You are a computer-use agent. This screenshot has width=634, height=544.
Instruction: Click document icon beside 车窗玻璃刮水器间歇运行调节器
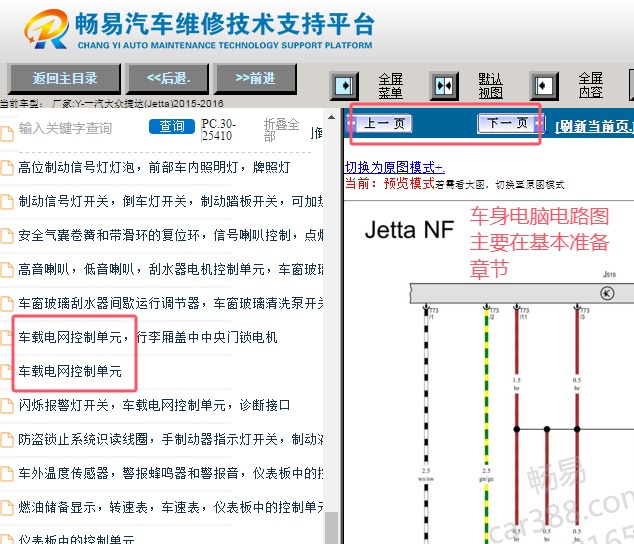pyautogui.click(x=7, y=304)
